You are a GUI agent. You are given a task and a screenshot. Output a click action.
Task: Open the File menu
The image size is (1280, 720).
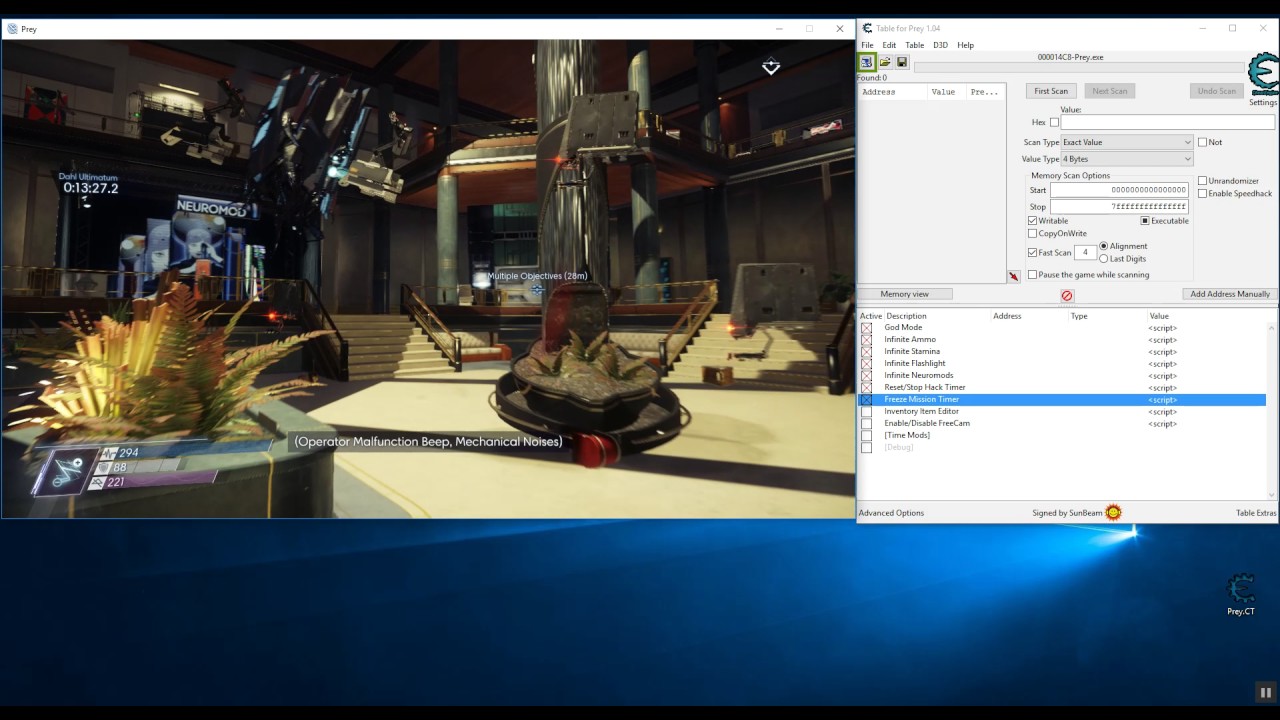point(867,45)
